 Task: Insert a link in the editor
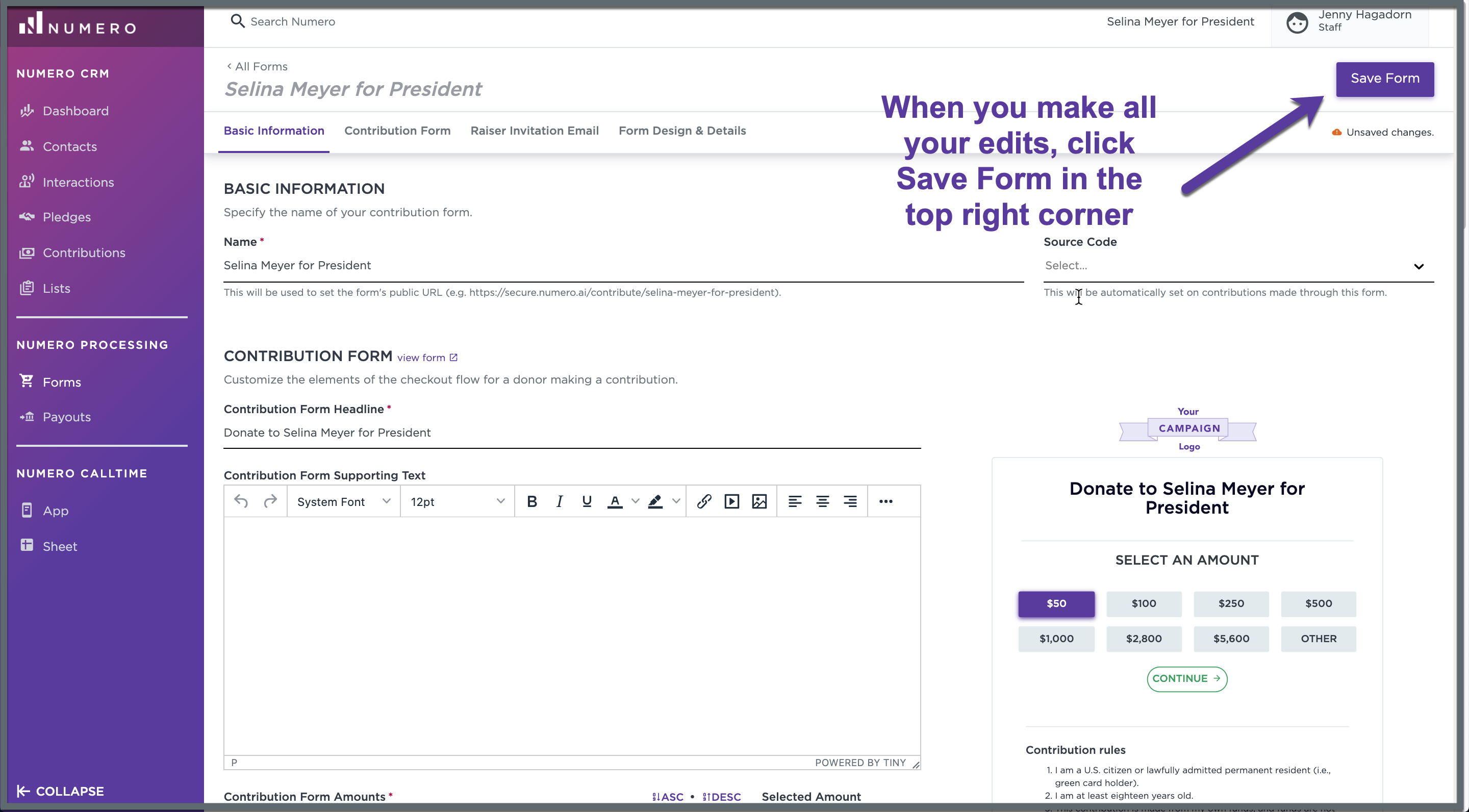(x=704, y=501)
